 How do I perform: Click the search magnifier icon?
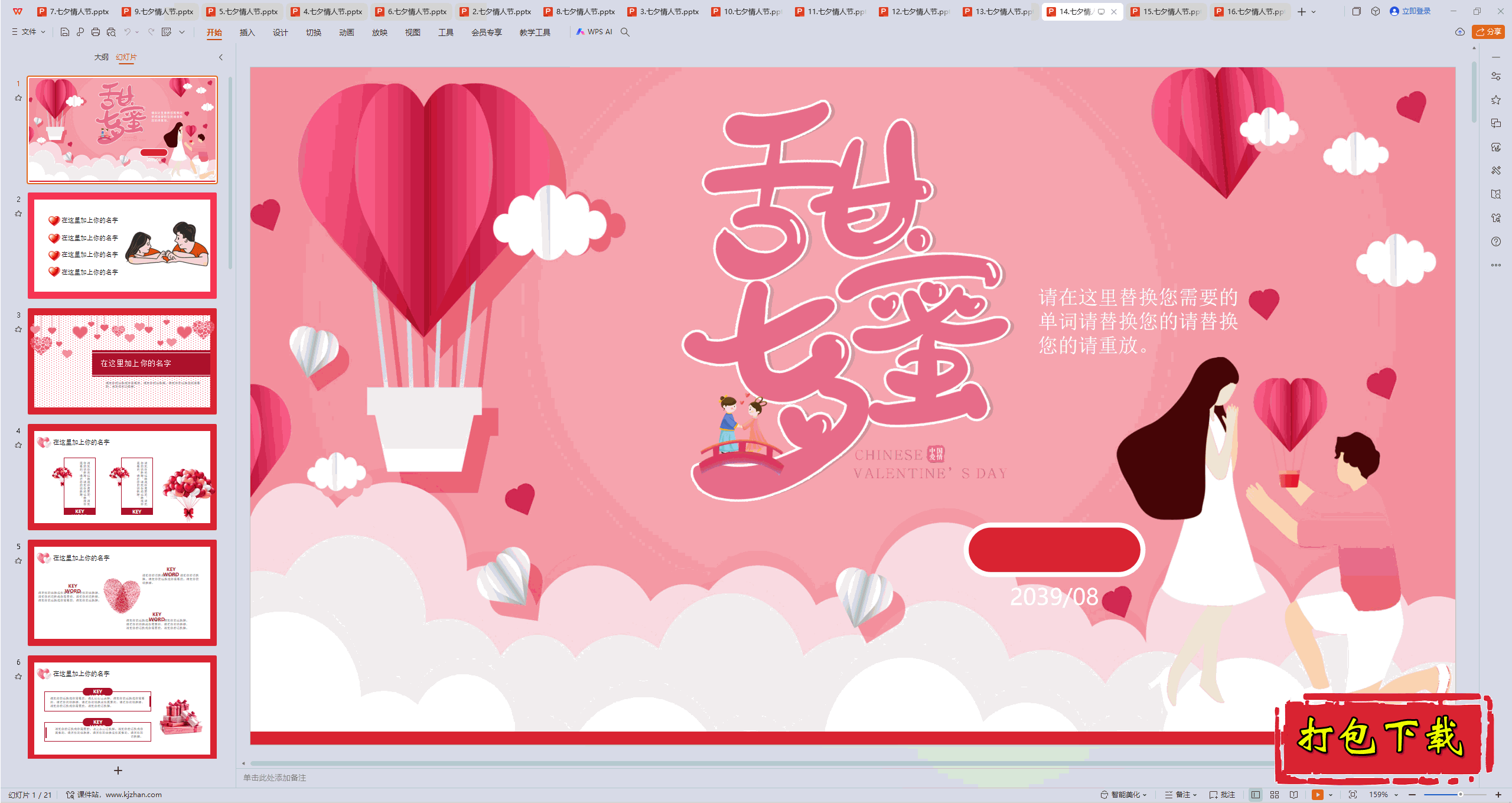click(x=625, y=32)
